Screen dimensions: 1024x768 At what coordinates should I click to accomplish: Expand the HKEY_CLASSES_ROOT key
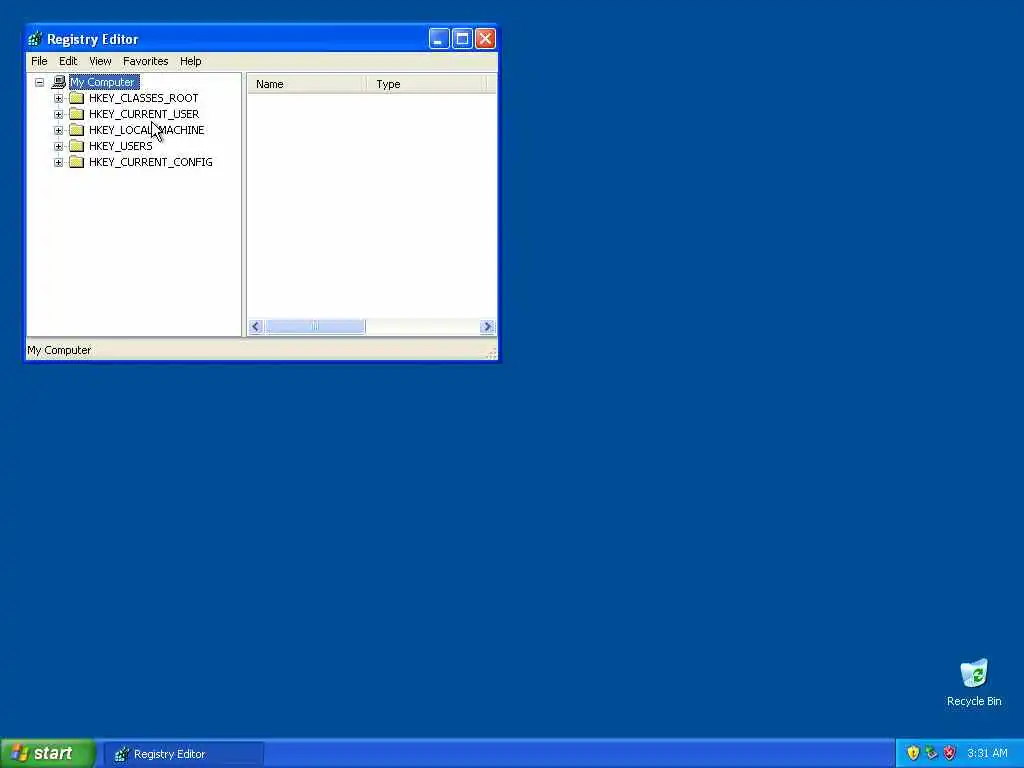tap(58, 98)
